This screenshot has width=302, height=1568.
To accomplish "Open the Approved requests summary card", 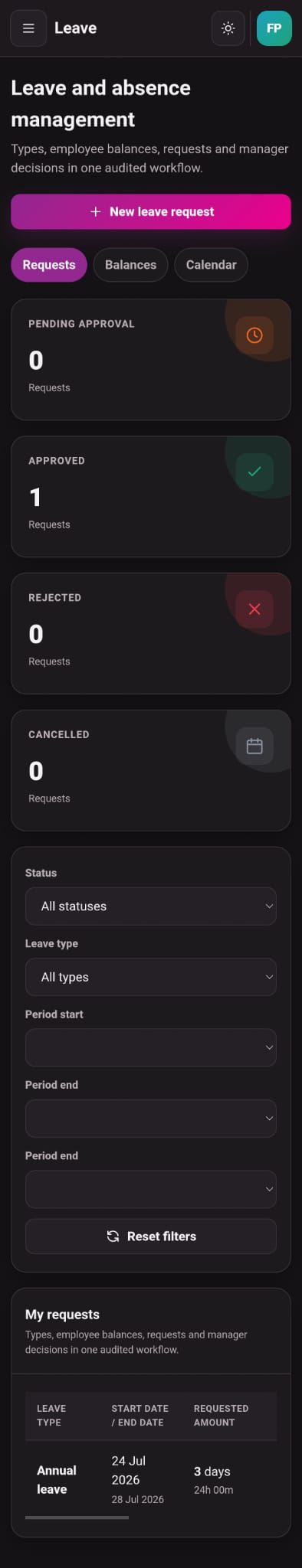I will point(151,496).
